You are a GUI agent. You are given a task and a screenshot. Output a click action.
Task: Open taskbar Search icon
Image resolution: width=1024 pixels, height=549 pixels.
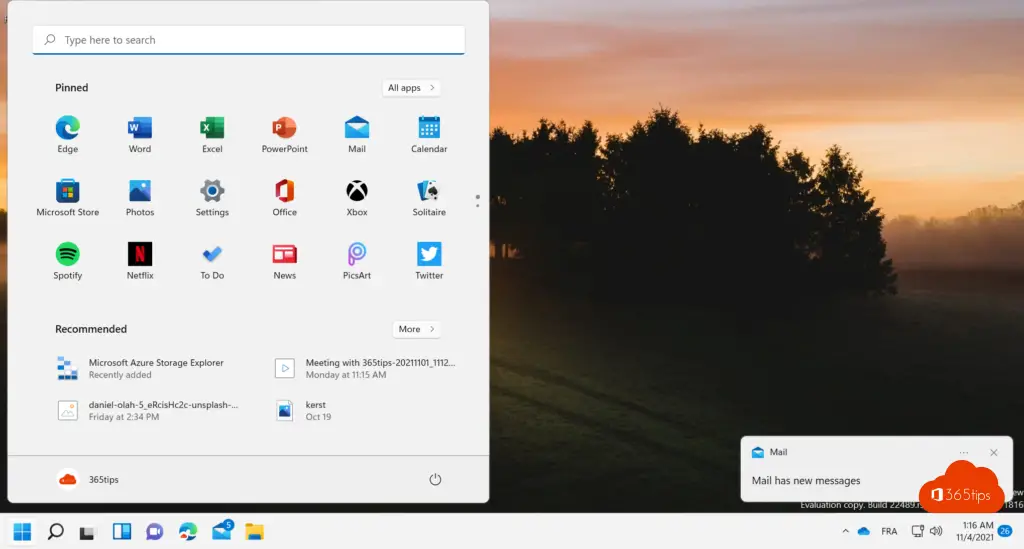coord(56,531)
